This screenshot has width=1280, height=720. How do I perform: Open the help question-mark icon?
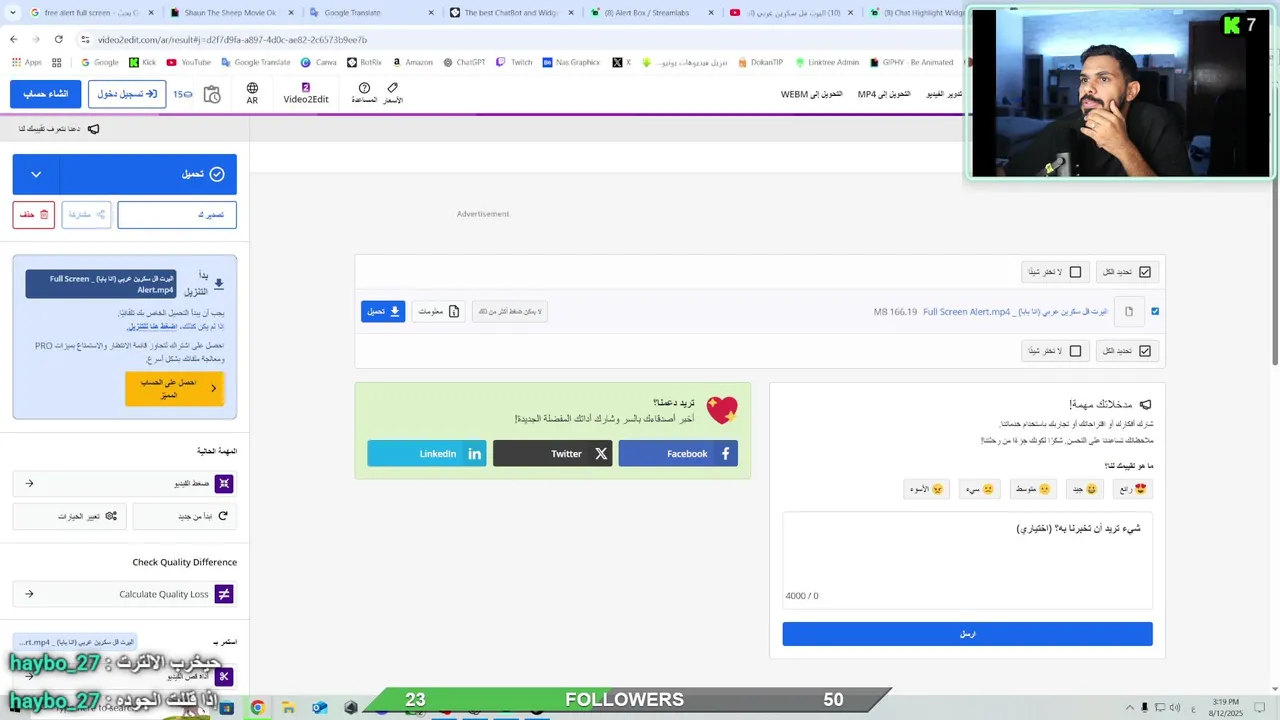[364, 94]
